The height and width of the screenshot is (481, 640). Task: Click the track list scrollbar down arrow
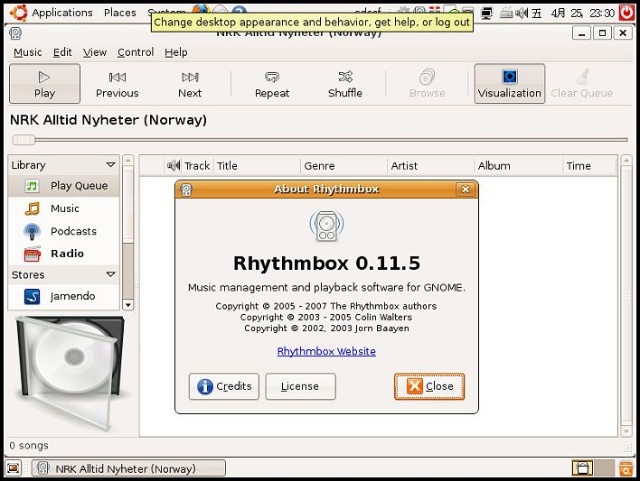(x=626, y=431)
